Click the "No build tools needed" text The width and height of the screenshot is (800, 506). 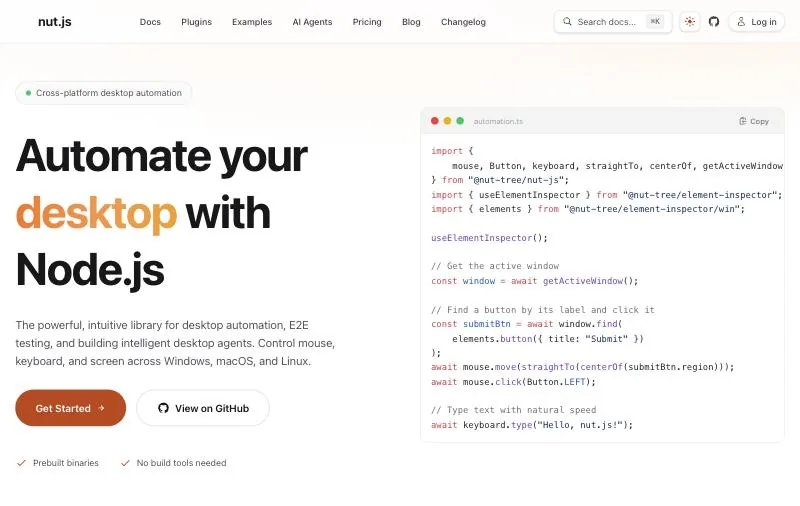pyautogui.click(x=181, y=463)
